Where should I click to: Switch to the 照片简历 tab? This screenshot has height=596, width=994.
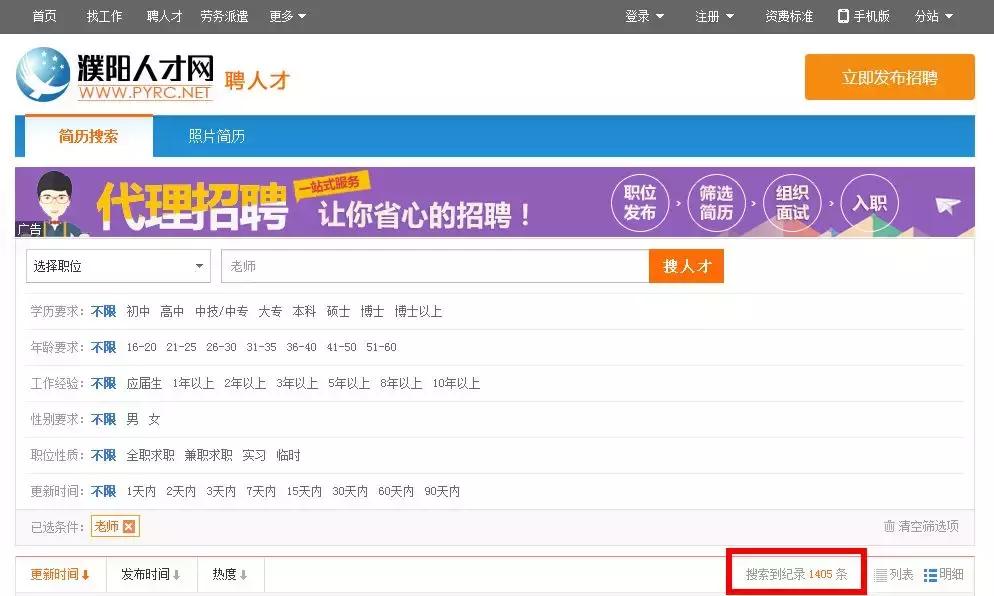214,136
